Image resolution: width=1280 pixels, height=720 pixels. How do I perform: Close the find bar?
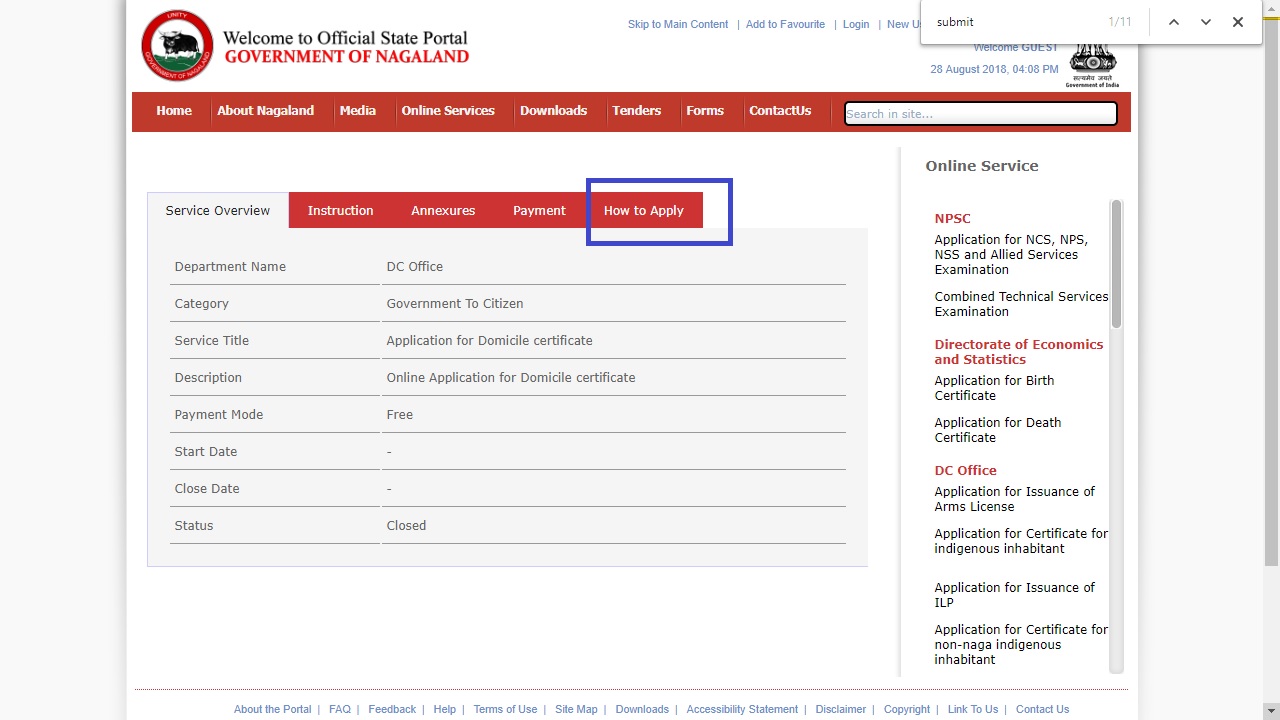[x=1237, y=21]
